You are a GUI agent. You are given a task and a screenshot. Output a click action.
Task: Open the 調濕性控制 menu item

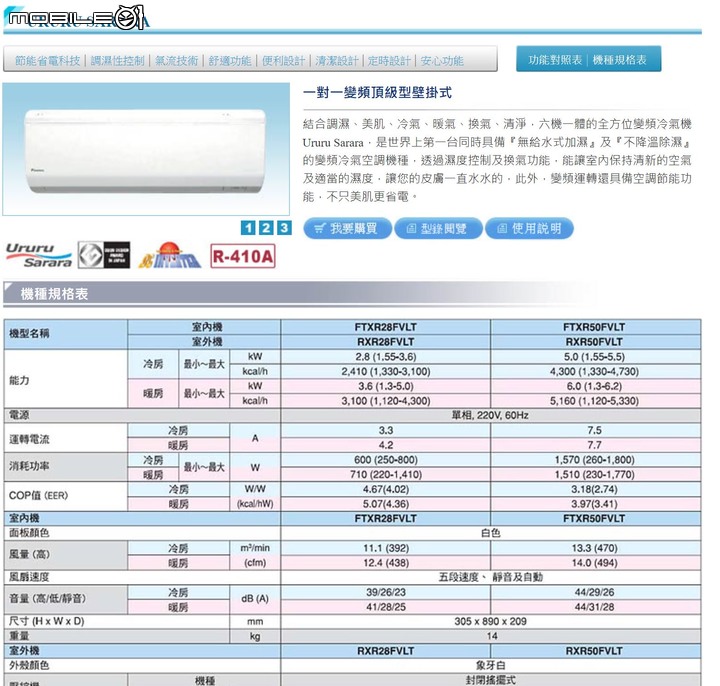[118, 60]
